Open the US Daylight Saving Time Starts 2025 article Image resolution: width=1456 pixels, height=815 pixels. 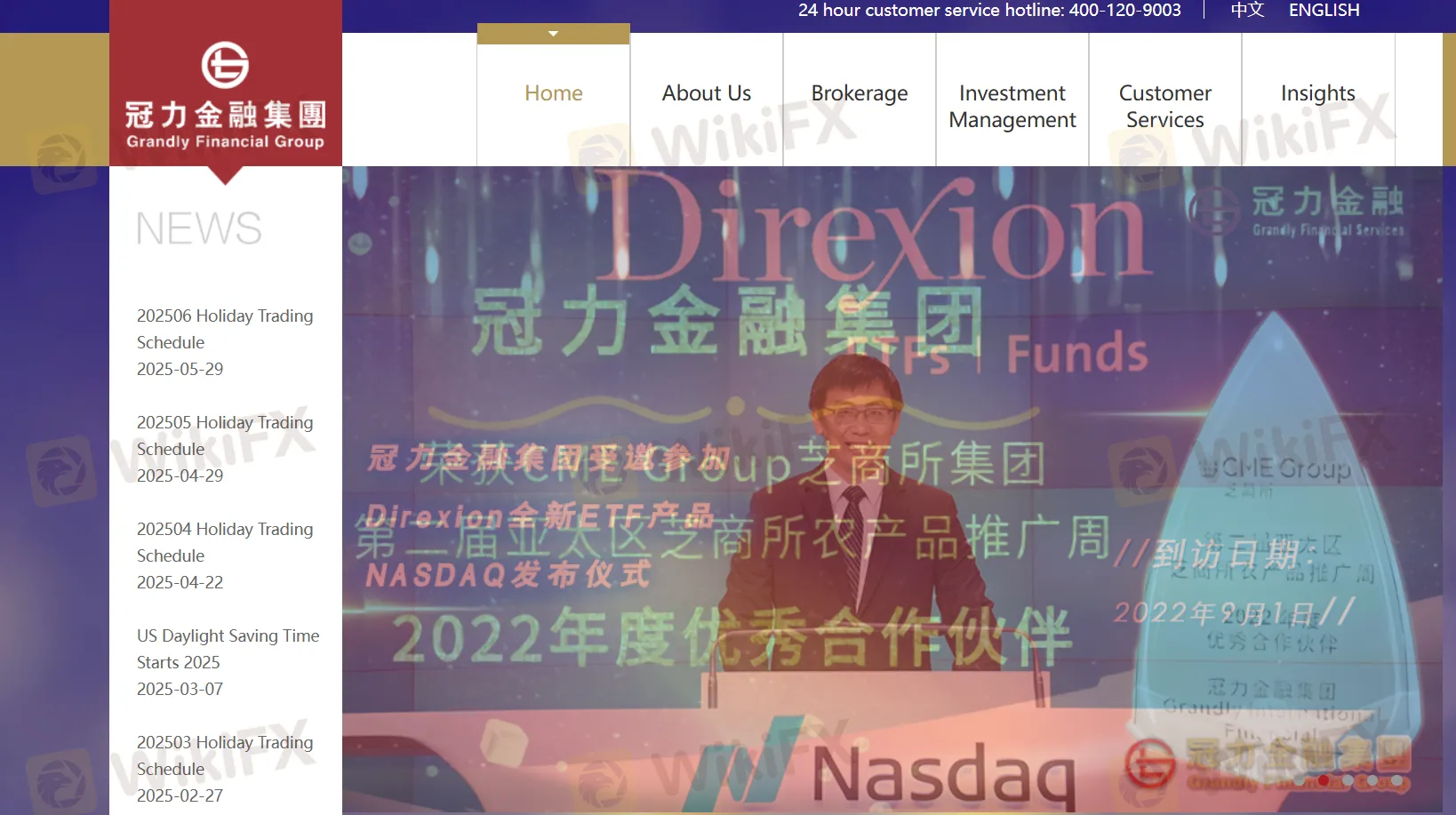[228, 649]
